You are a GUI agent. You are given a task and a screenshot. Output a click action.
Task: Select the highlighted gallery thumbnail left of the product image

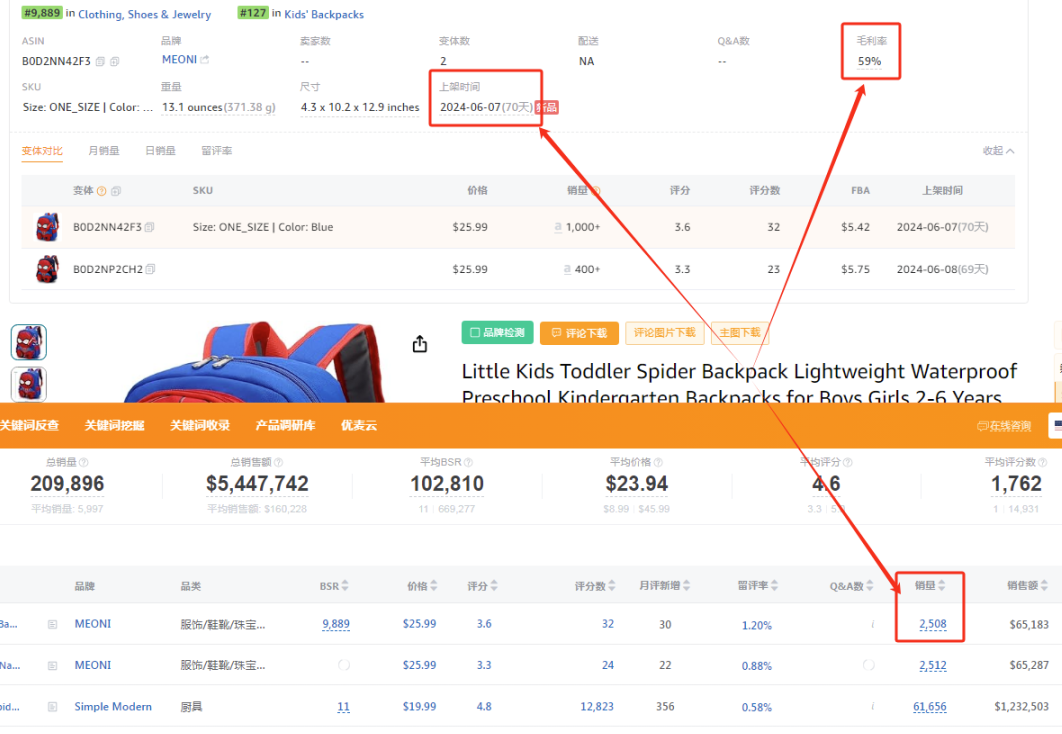click(x=28, y=342)
